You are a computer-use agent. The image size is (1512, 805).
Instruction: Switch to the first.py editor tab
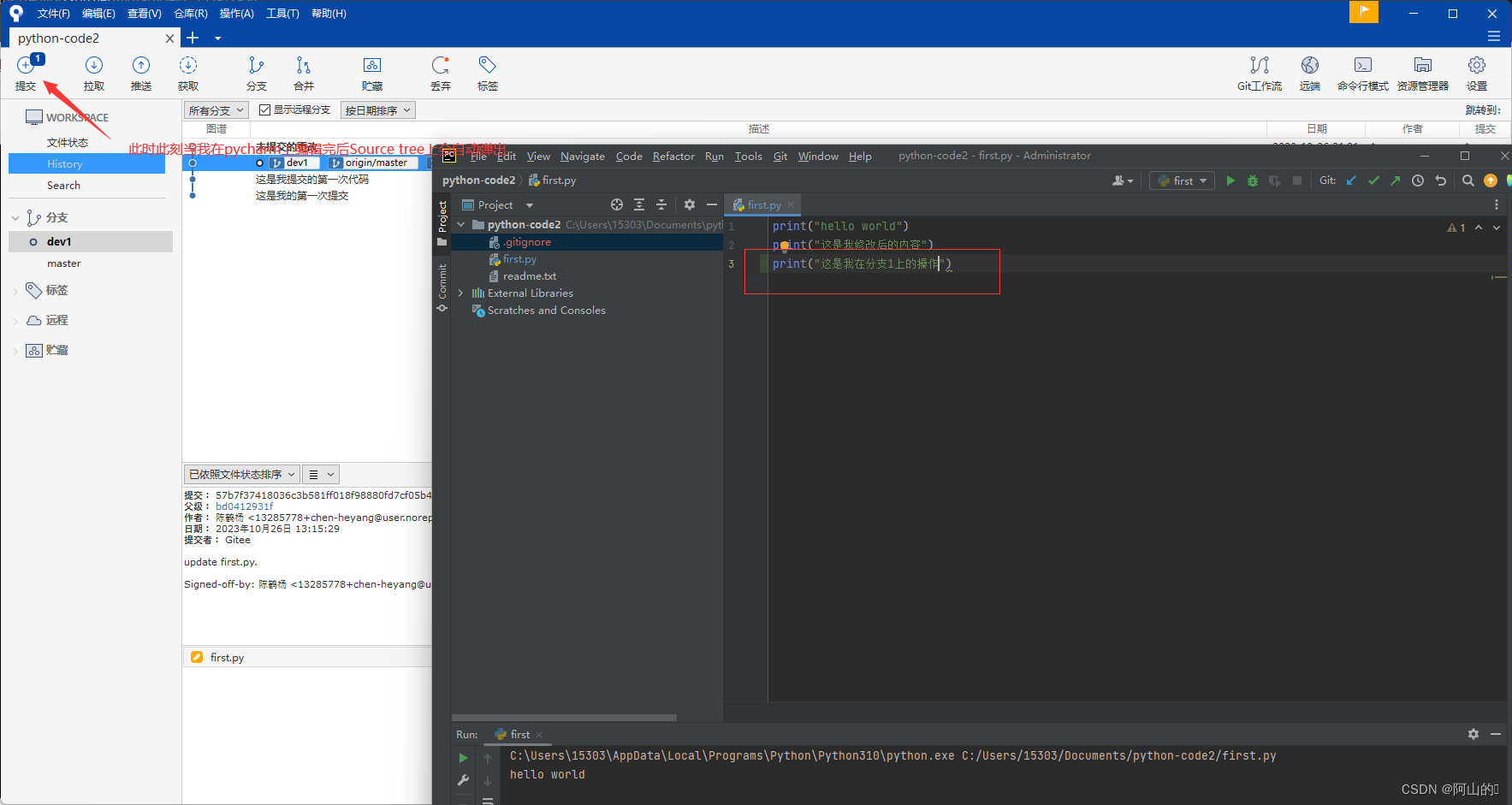coord(760,204)
